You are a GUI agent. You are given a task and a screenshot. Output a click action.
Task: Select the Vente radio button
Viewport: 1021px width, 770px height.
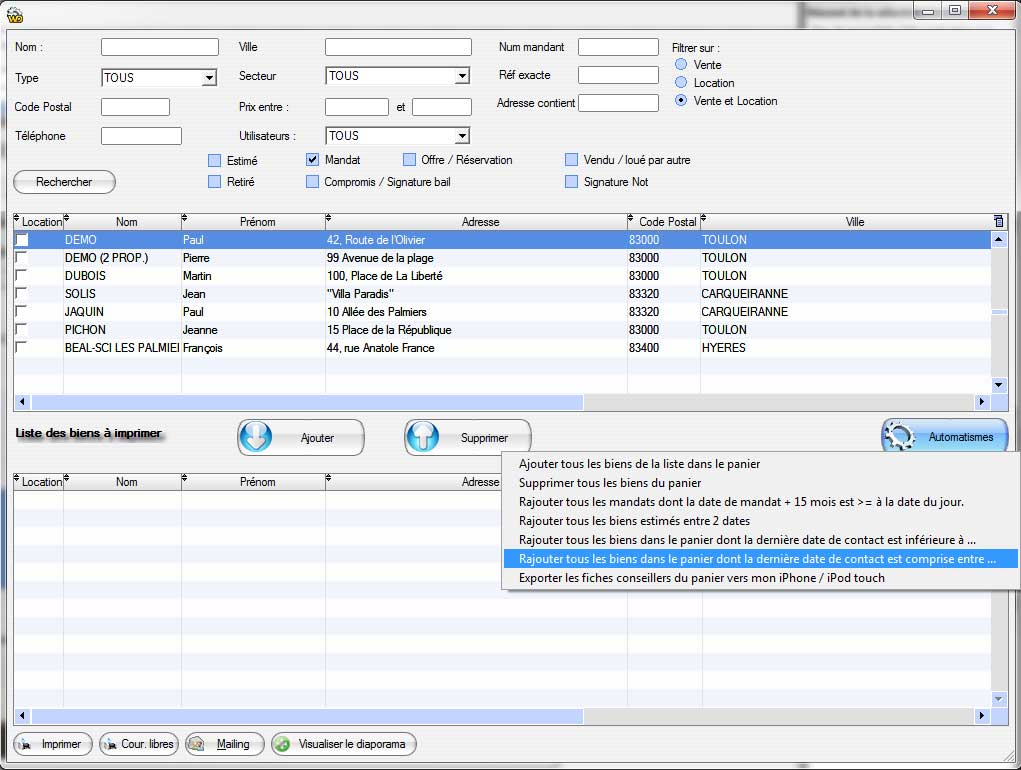pos(681,64)
